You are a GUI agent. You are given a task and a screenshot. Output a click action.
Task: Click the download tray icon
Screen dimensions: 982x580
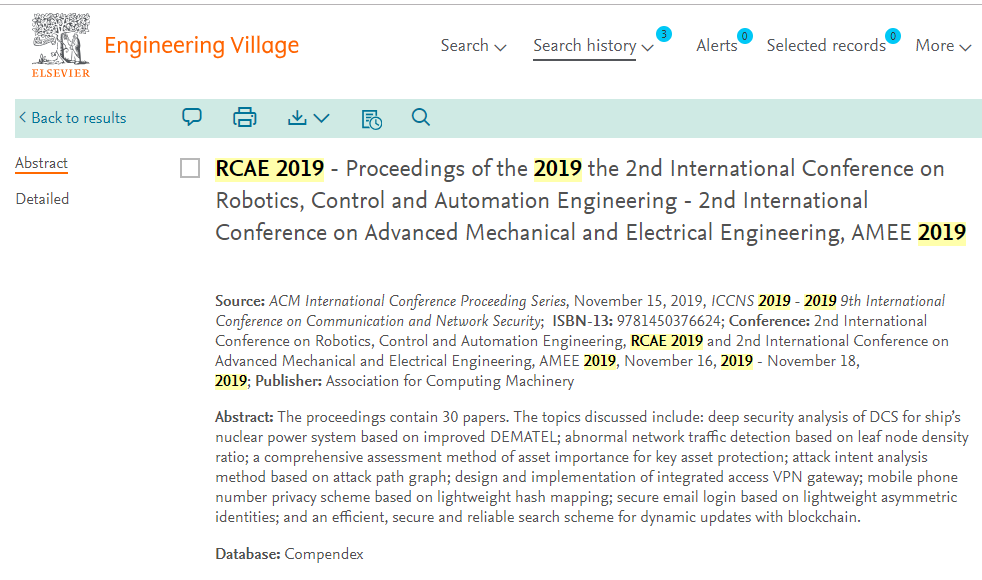click(x=297, y=118)
